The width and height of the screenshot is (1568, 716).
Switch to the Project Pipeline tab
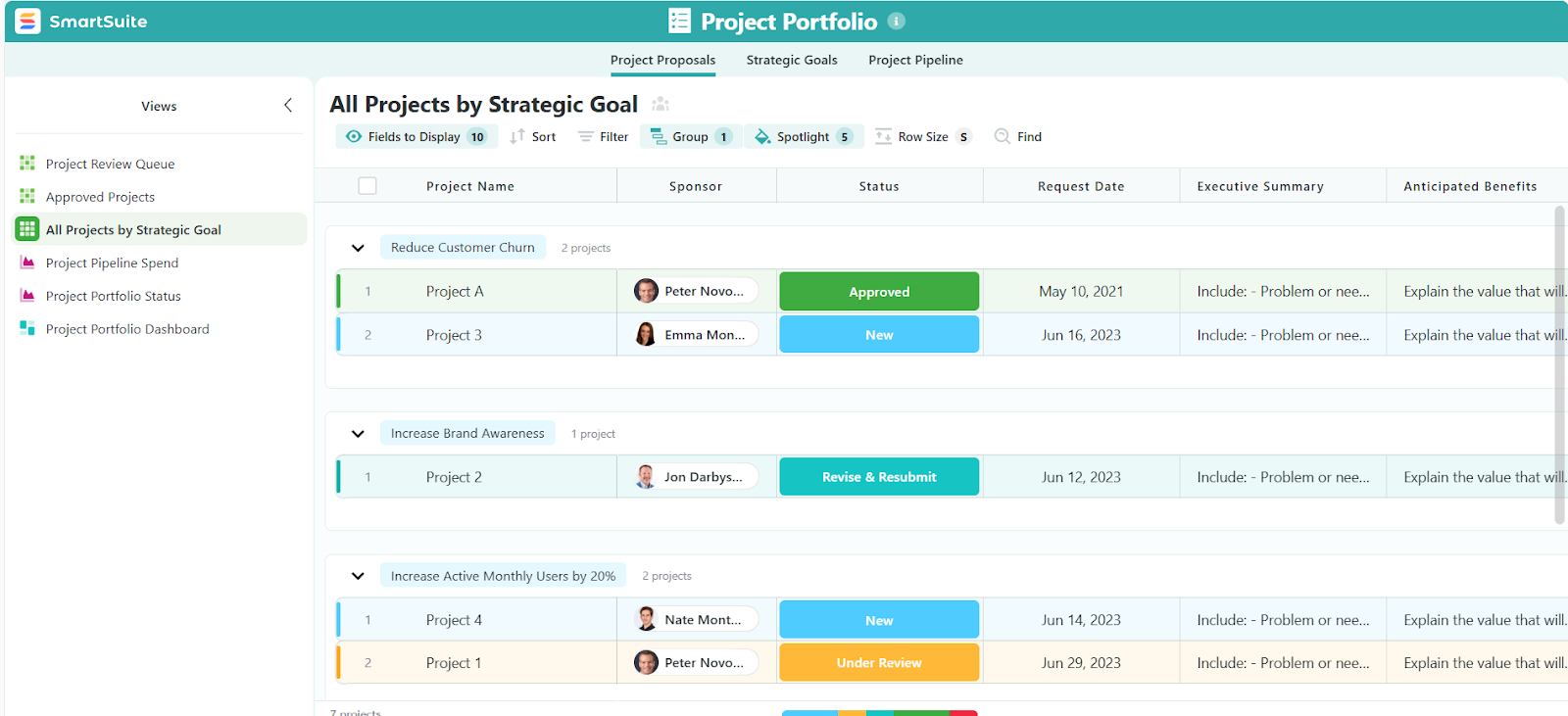(915, 60)
